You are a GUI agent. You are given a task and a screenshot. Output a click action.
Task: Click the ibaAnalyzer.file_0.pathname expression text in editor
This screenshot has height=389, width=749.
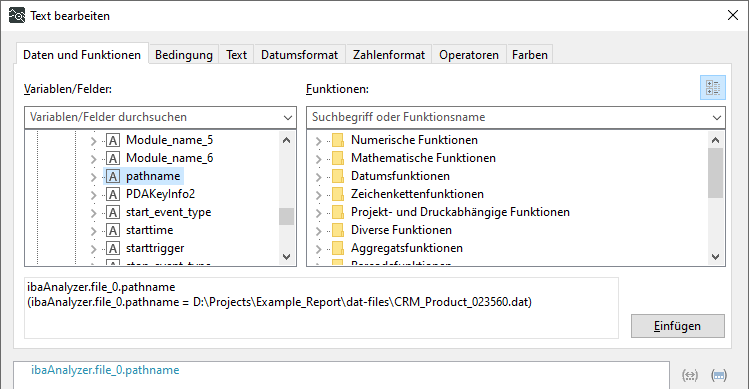pos(105,370)
